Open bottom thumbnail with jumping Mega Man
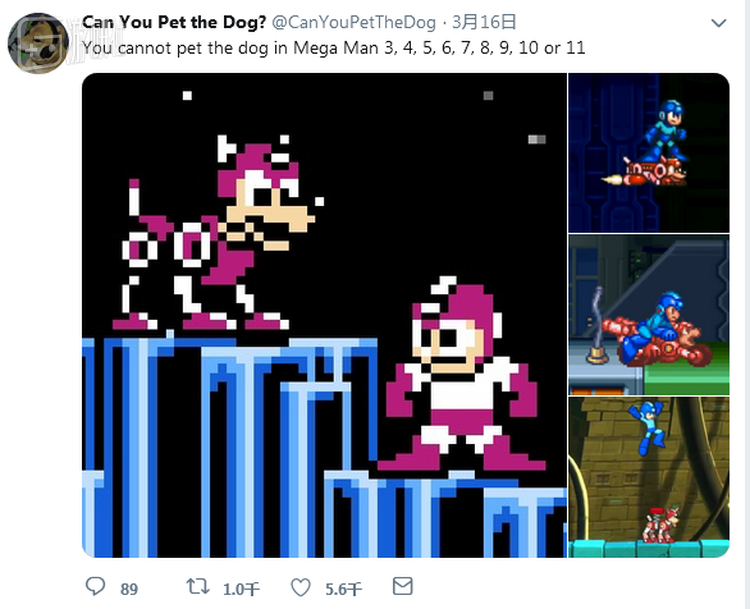750x609 pixels. click(649, 477)
